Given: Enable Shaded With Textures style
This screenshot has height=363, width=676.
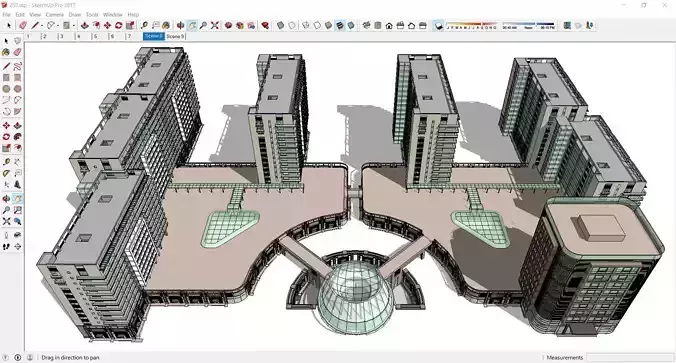Looking at the screenshot, I should [340, 26].
